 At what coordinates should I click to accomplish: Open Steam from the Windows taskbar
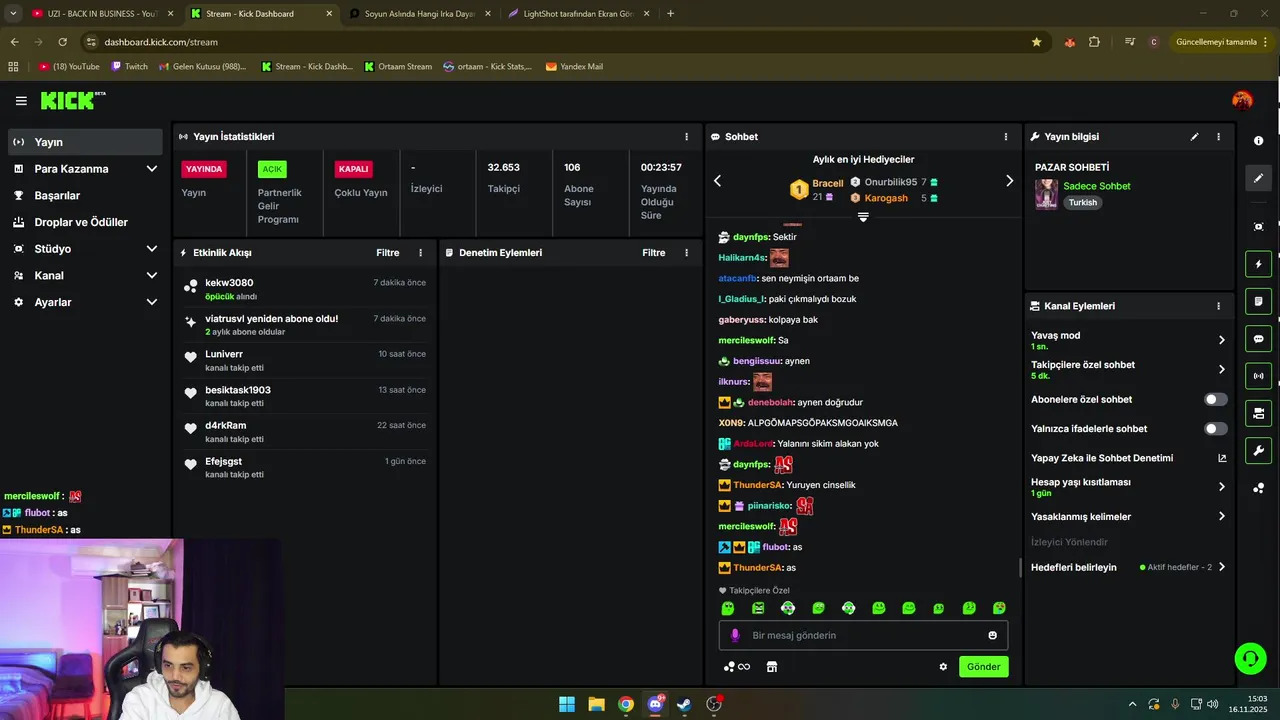point(684,704)
